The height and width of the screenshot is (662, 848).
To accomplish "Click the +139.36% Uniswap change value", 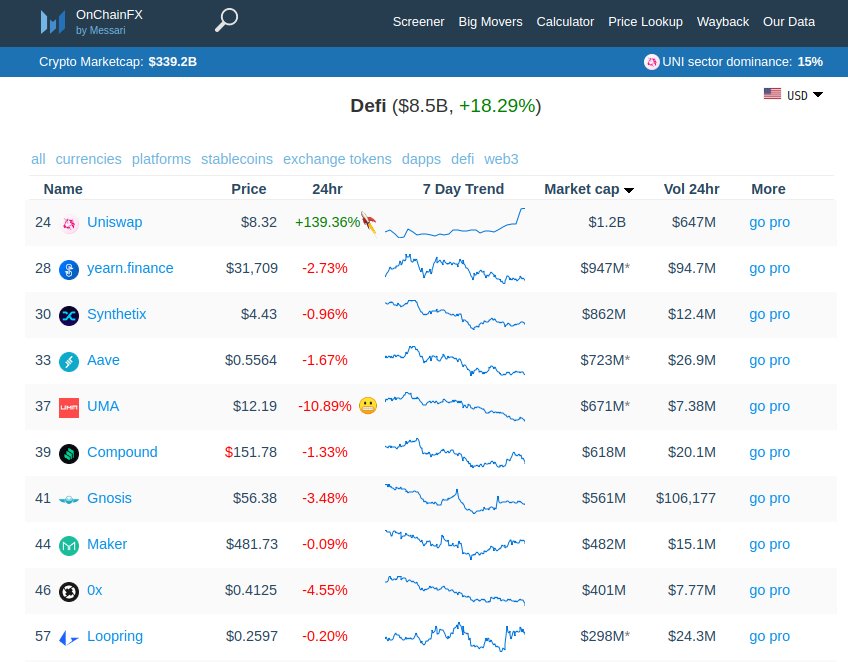I will 327,222.
